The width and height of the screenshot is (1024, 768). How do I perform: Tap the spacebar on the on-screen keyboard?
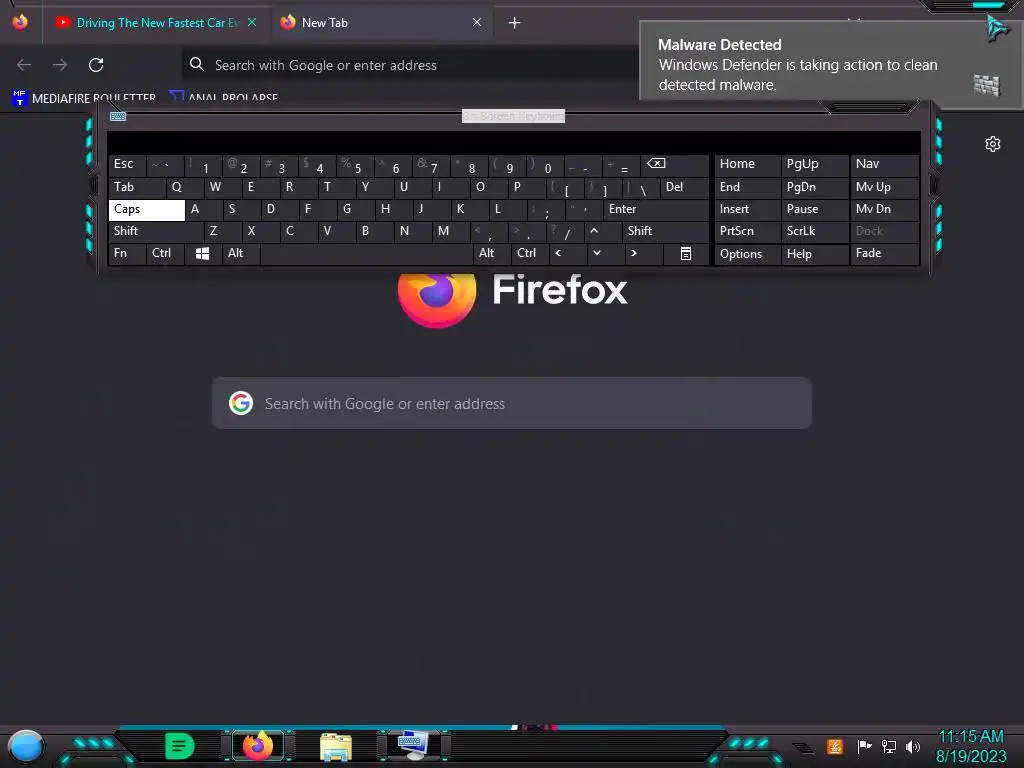coord(366,253)
